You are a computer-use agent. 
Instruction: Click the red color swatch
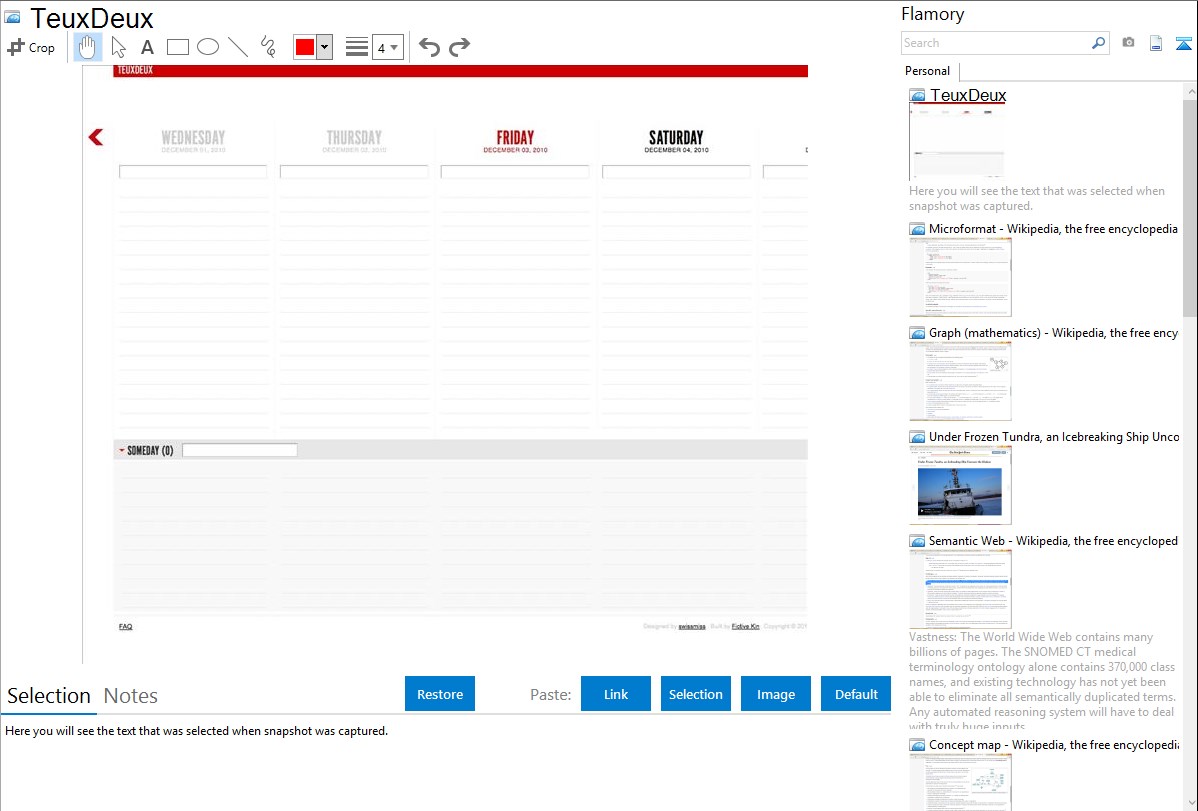[x=305, y=47]
